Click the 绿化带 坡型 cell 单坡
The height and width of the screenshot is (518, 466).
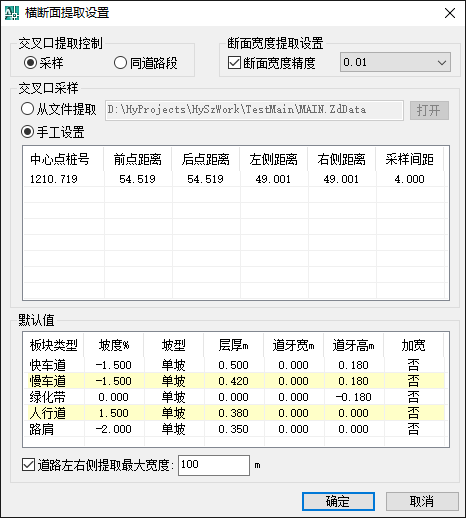click(173, 397)
